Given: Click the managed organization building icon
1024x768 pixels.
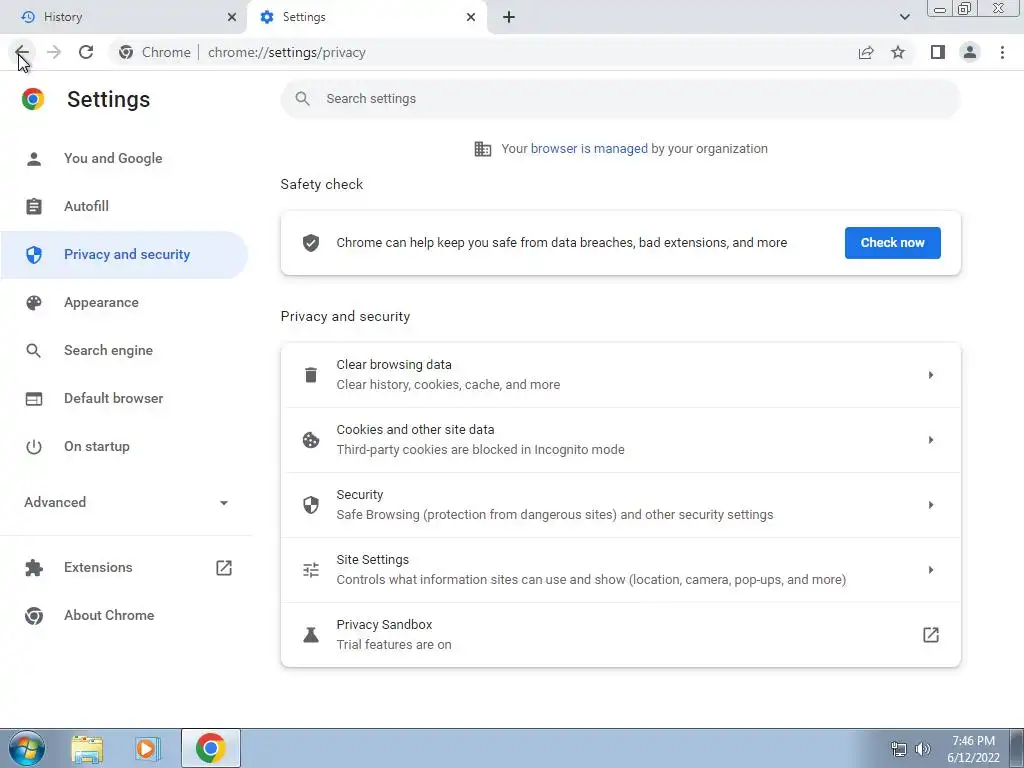Looking at the screenshot, I should pyautogui.click(x=483, y=149).
